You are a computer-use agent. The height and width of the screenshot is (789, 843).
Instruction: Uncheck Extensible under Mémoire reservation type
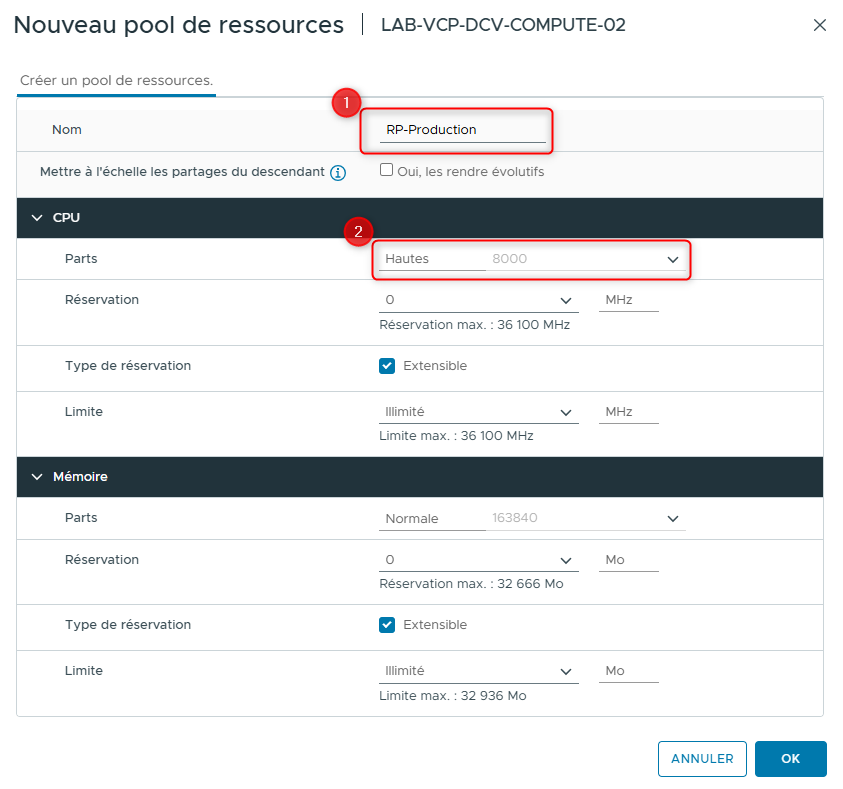(x=387, y=625)
